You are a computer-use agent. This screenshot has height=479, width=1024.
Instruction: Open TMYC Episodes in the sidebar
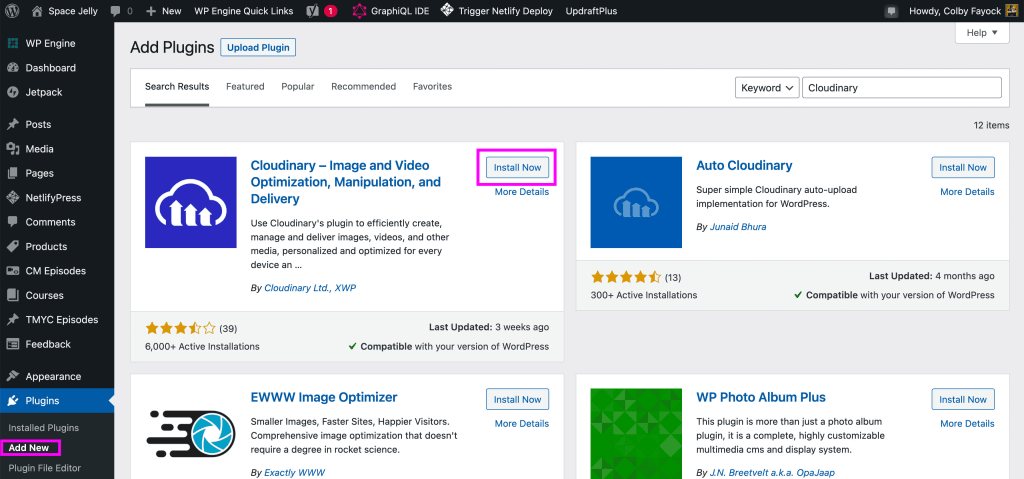click(61, 320)
